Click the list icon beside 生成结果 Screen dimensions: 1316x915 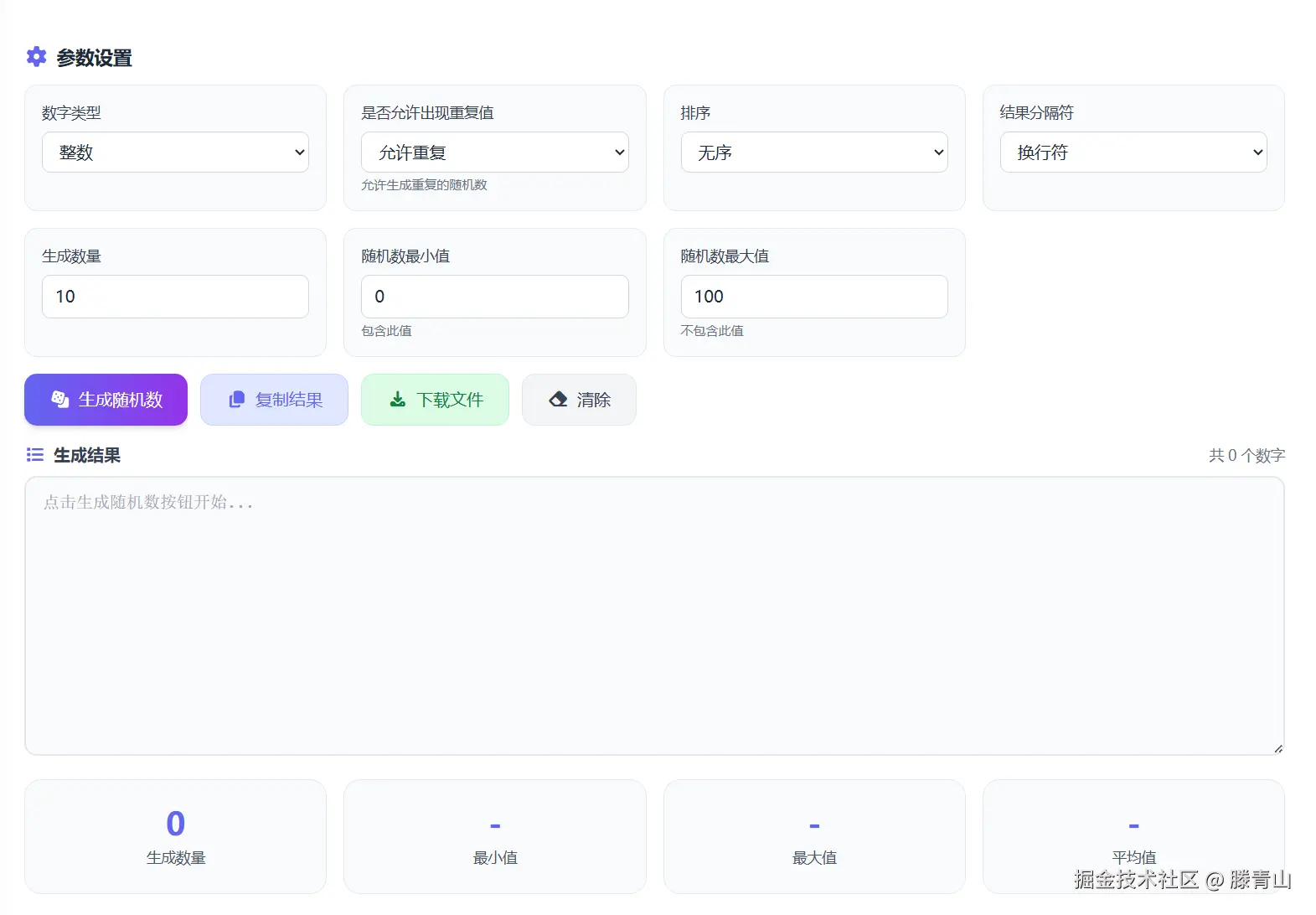(x=35, y=455)
